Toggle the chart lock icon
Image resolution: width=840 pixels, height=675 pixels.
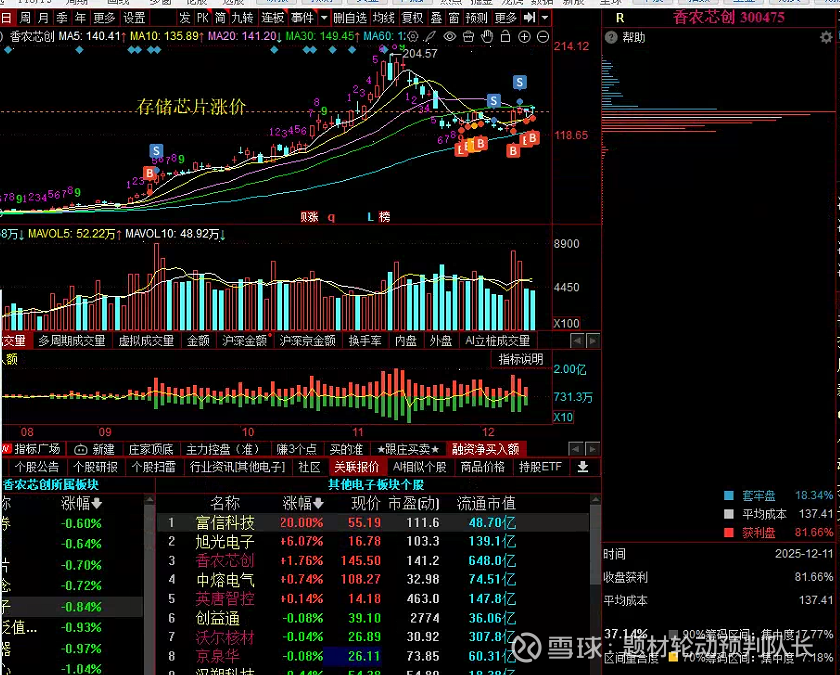[505, 36]
